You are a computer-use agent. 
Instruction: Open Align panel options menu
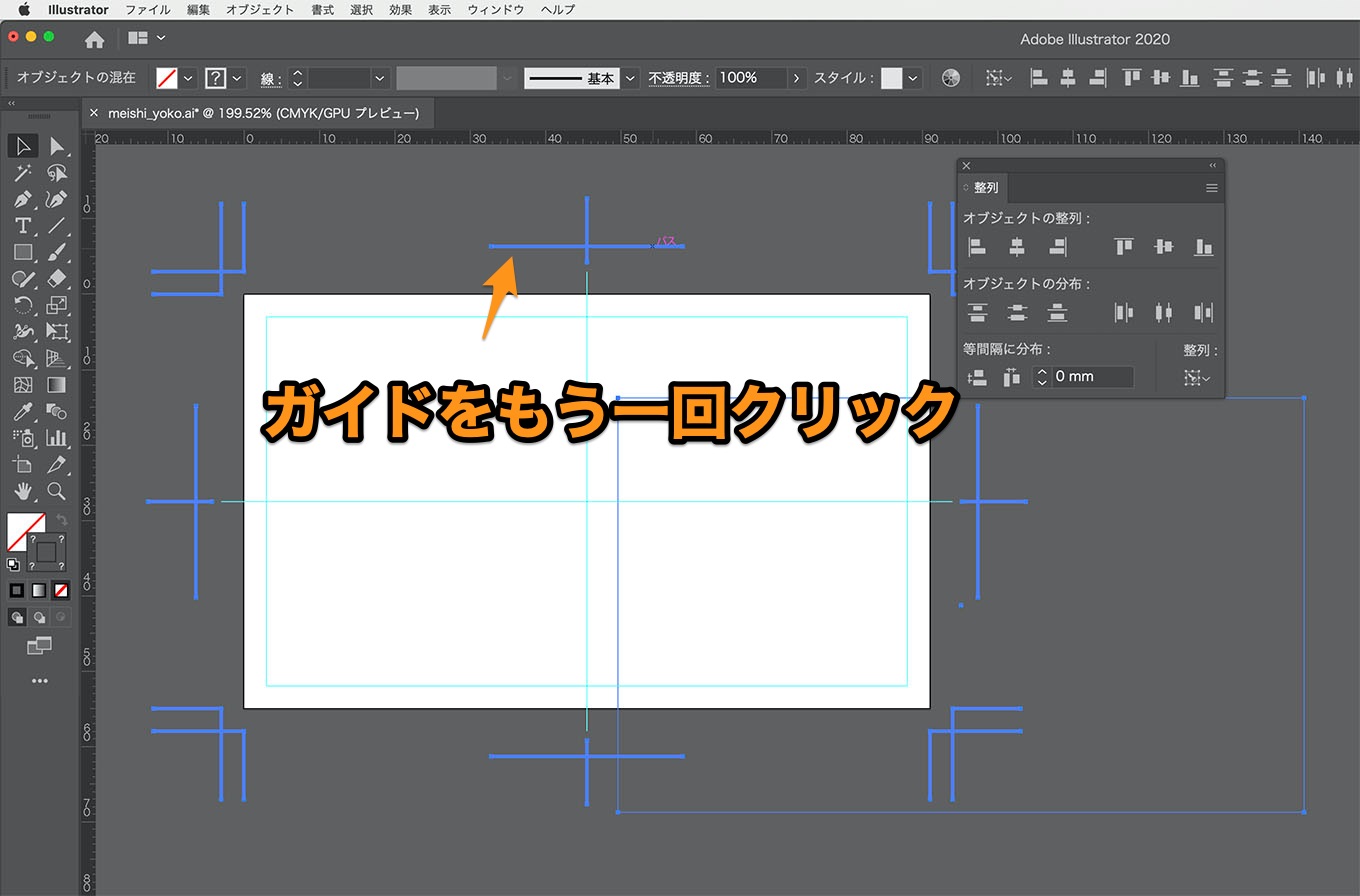1211,188
